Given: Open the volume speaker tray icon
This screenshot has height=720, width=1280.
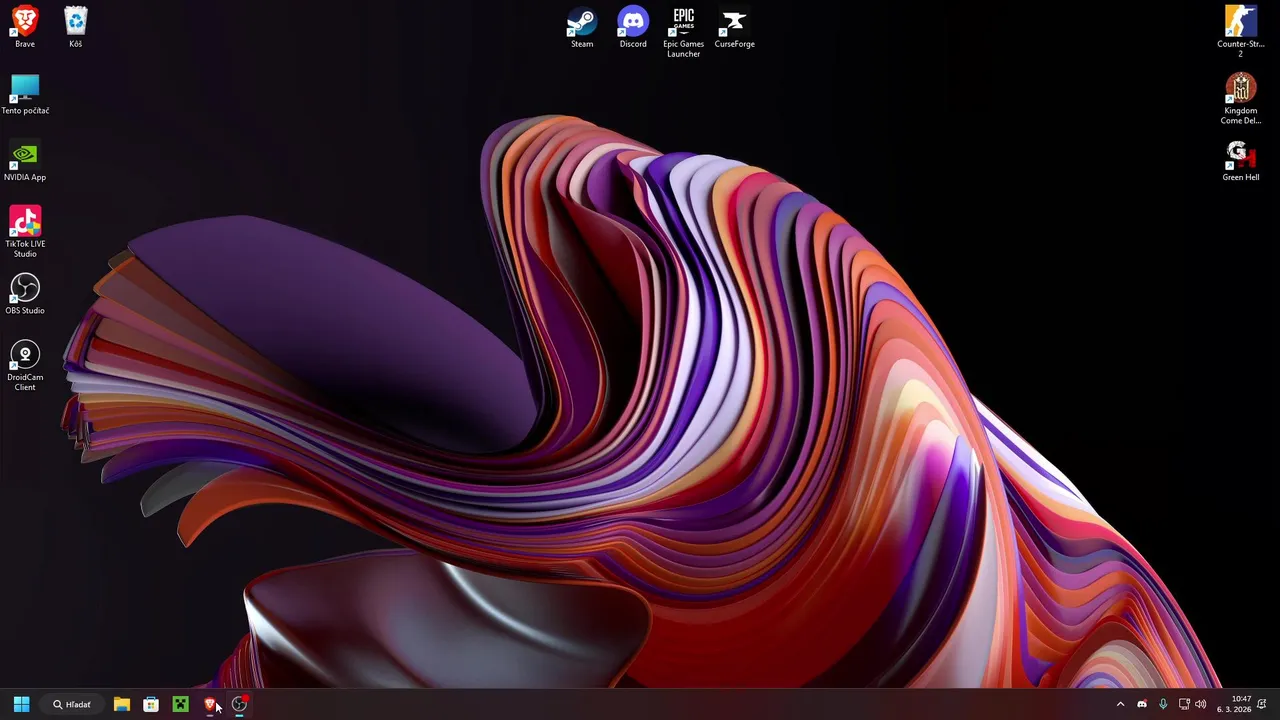Looking at the screenshot, I should (1201, 705).
